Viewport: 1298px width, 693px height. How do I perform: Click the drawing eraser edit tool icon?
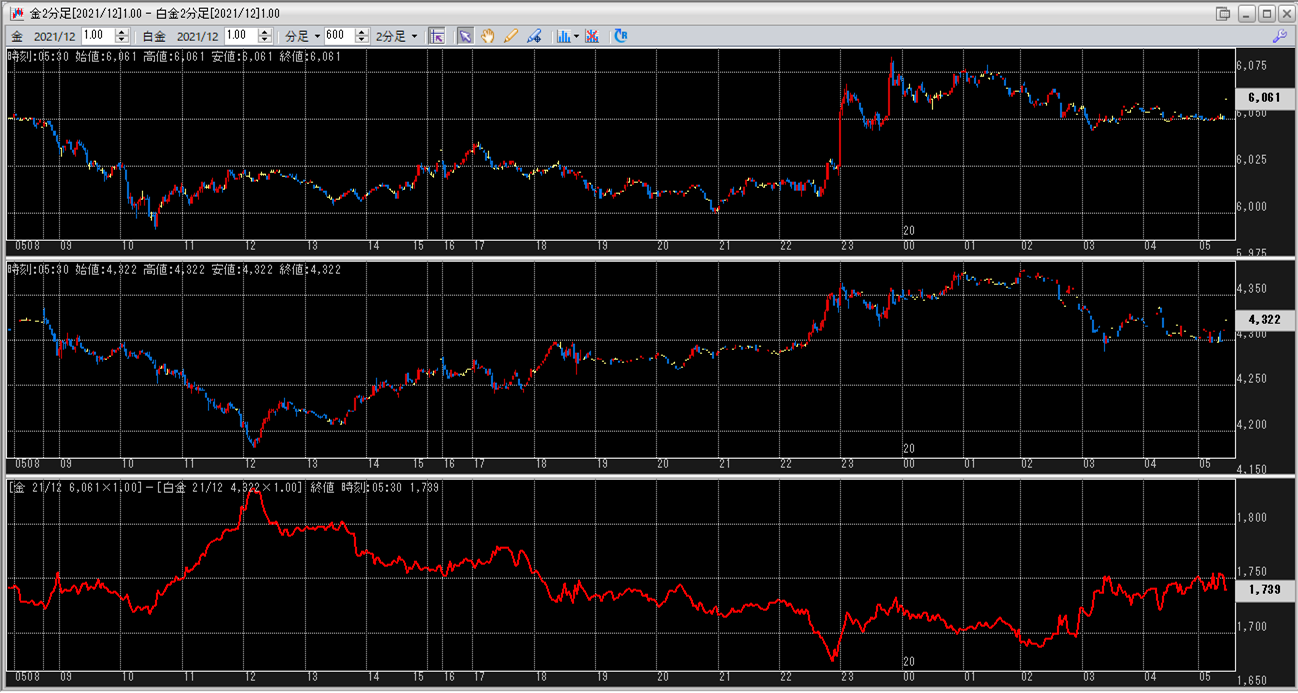[x=534, y=36]
